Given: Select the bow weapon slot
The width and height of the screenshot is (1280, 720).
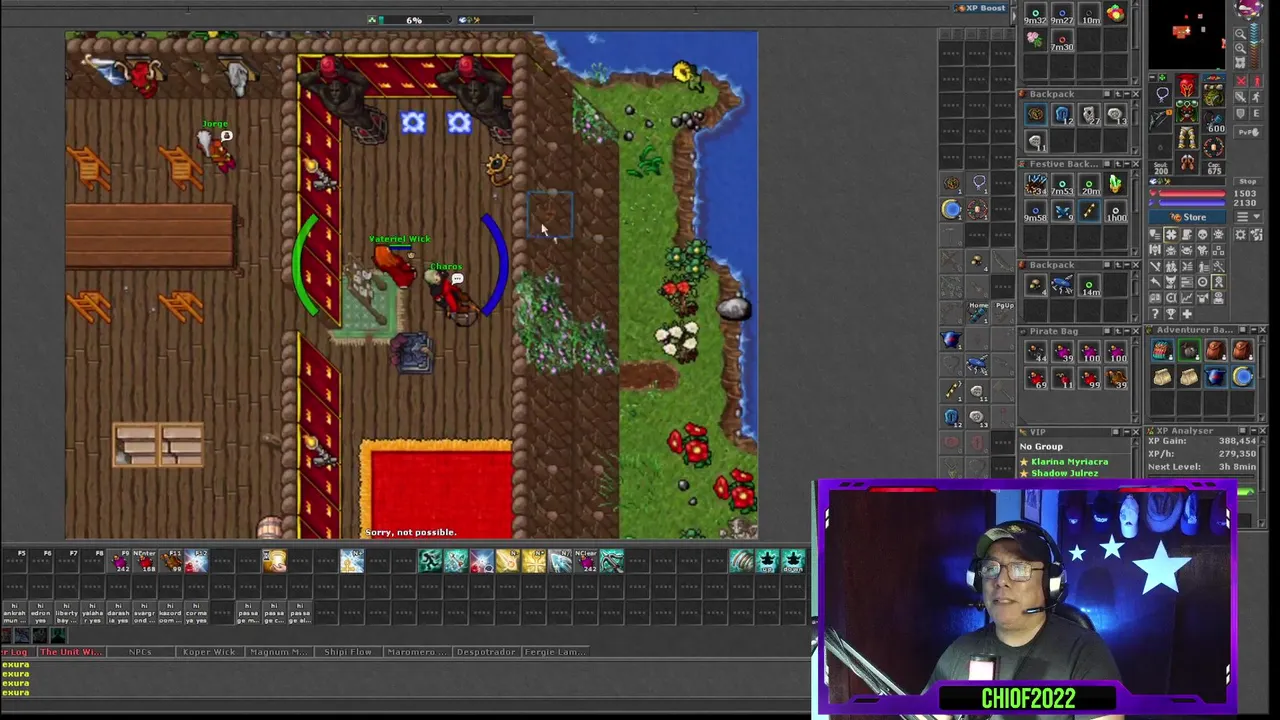Looking at the screenshot, I should click(1160, 120).
